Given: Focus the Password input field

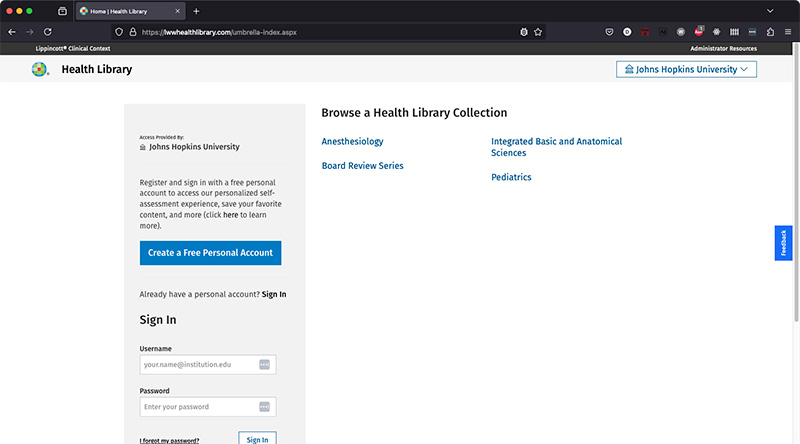Looking at the screenshot, I should (208, 407).
